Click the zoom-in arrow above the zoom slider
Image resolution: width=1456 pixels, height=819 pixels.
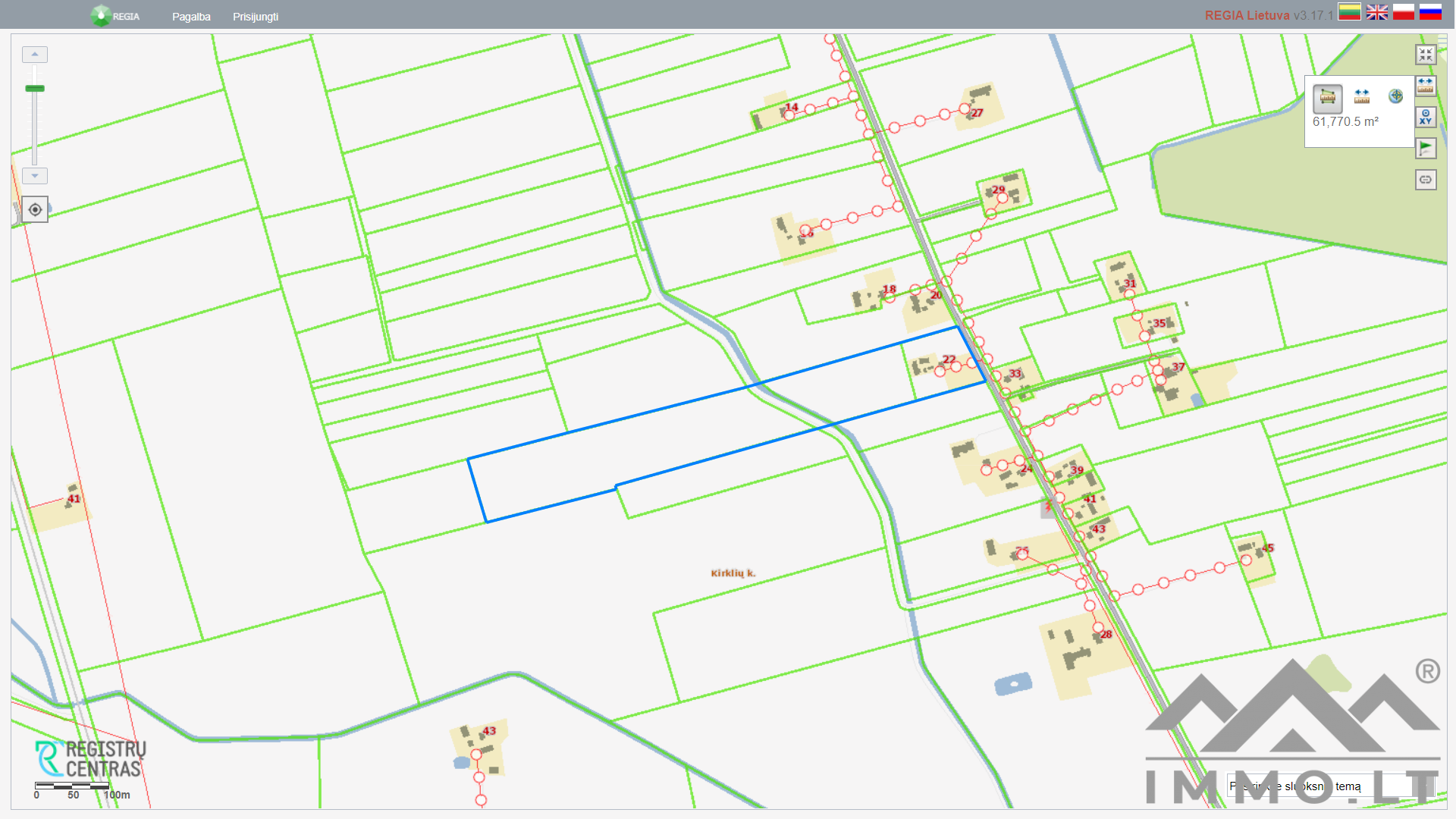click(x=35, y=55)
